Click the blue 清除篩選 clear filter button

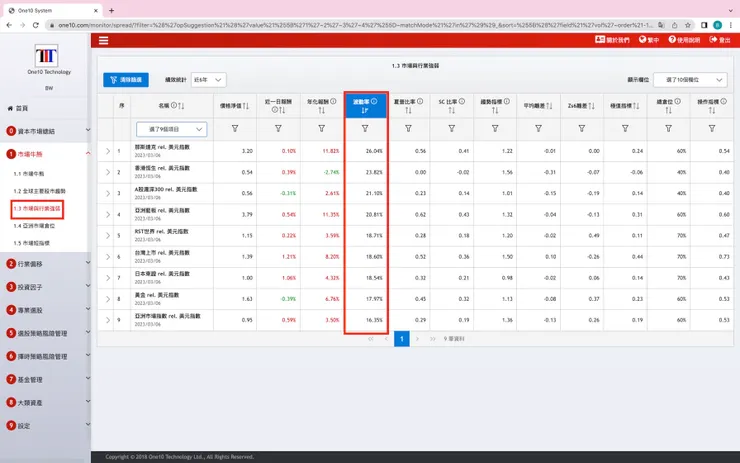[x=126, y=80]
